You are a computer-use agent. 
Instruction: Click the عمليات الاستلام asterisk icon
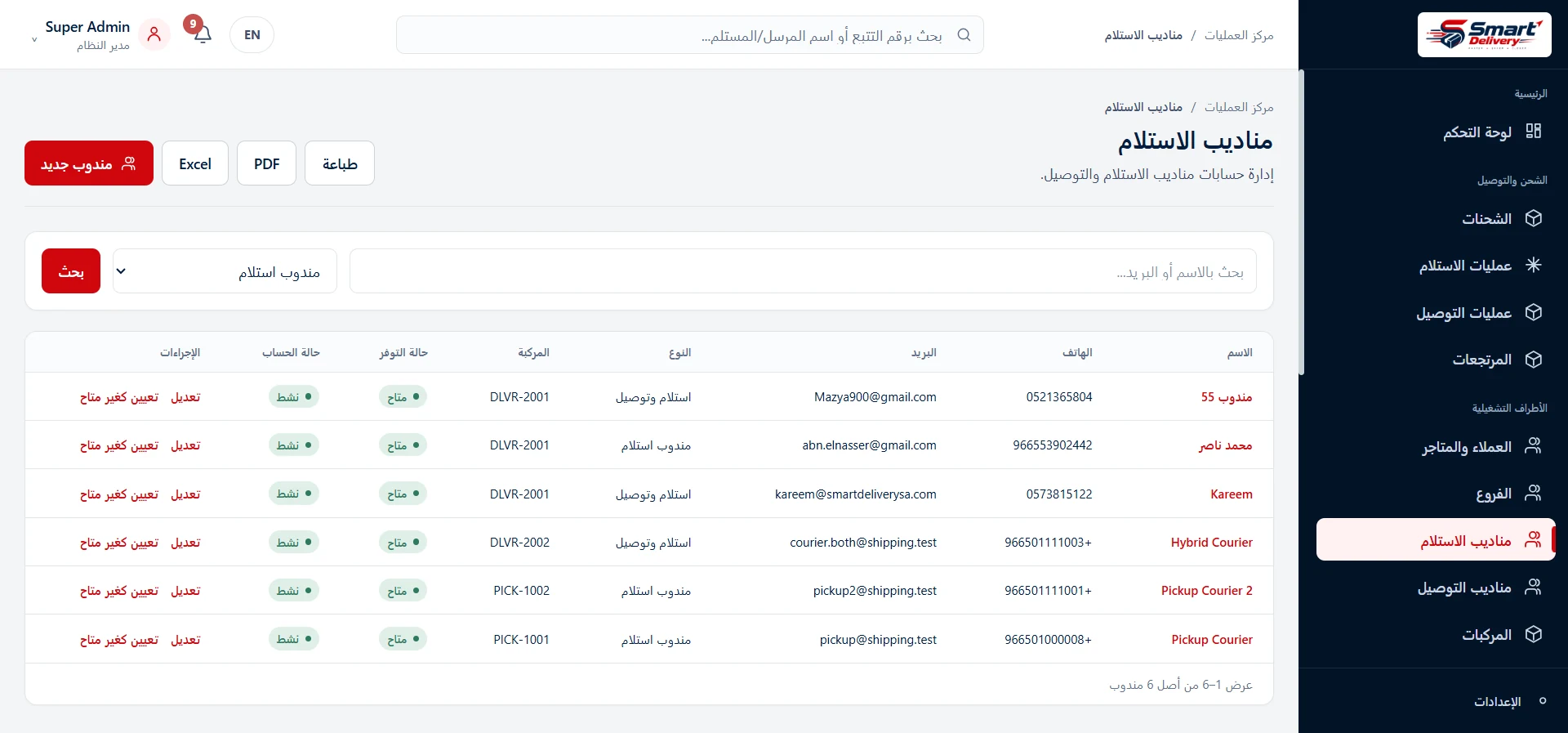1533,265
